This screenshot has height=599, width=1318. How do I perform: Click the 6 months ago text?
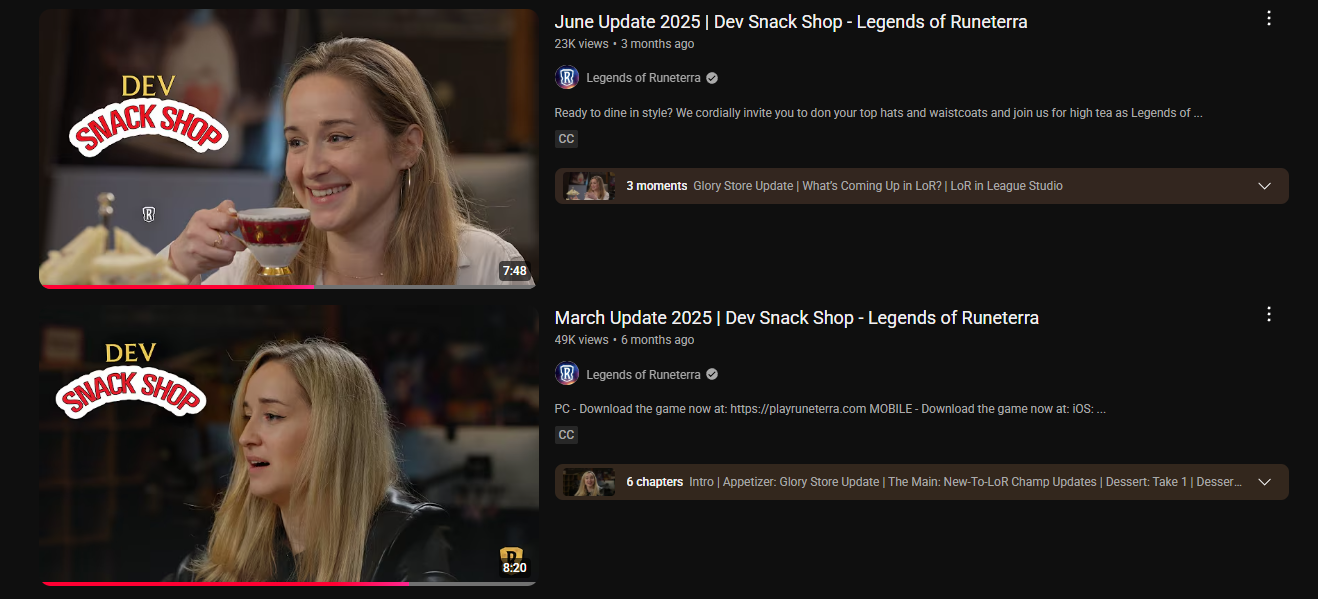click(x=657, y=340)
